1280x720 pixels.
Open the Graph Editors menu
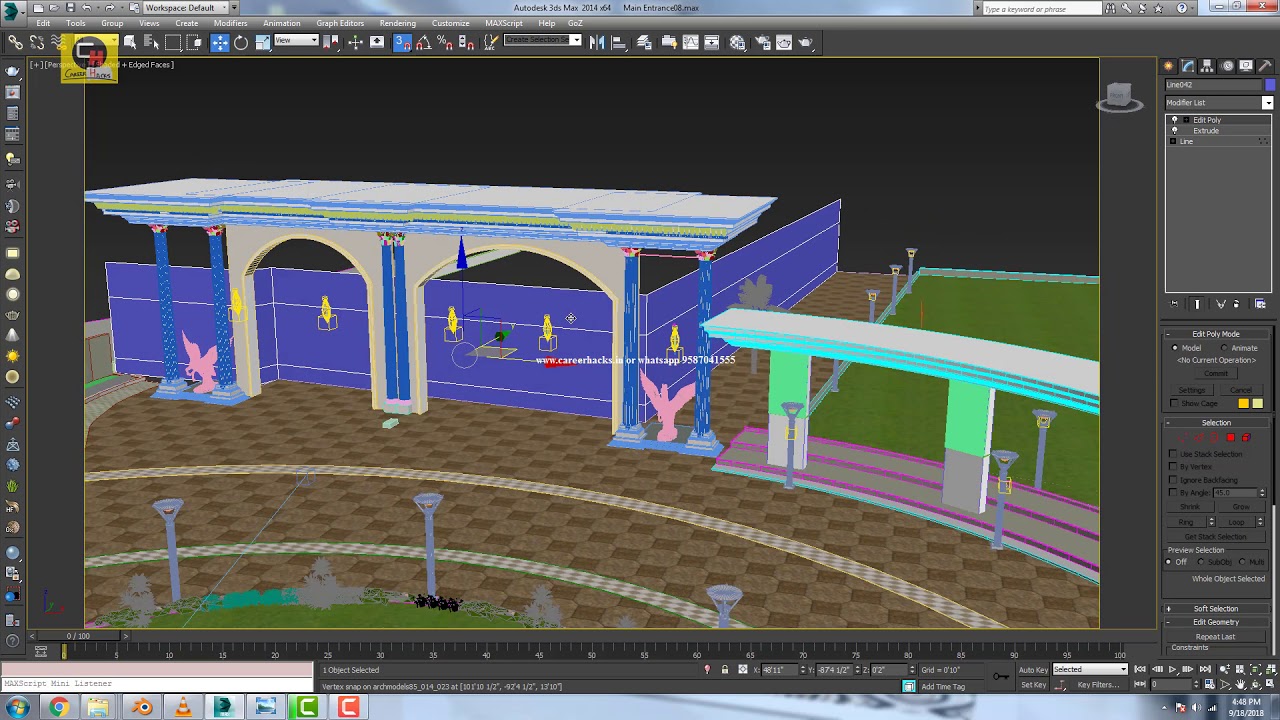[340, 23]
